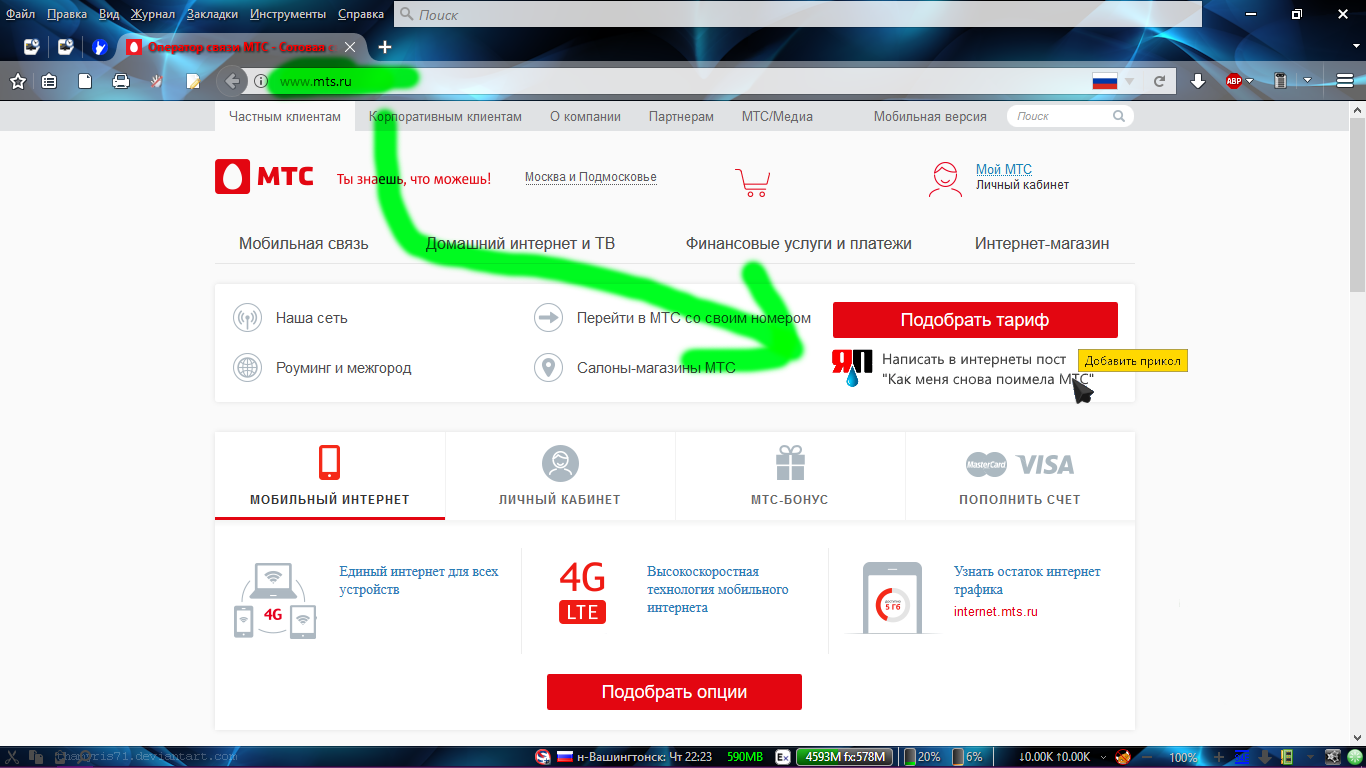Open the Пополнить счет tab
The width and height of the screenshot is (1366, 768).
coord(1020,476)
